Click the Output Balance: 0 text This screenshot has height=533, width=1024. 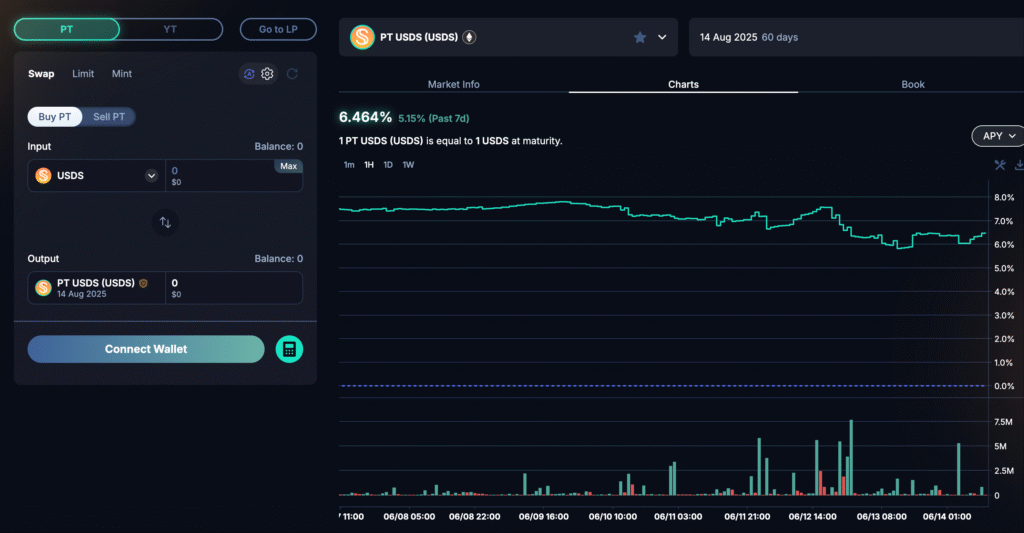click(279, 259)
